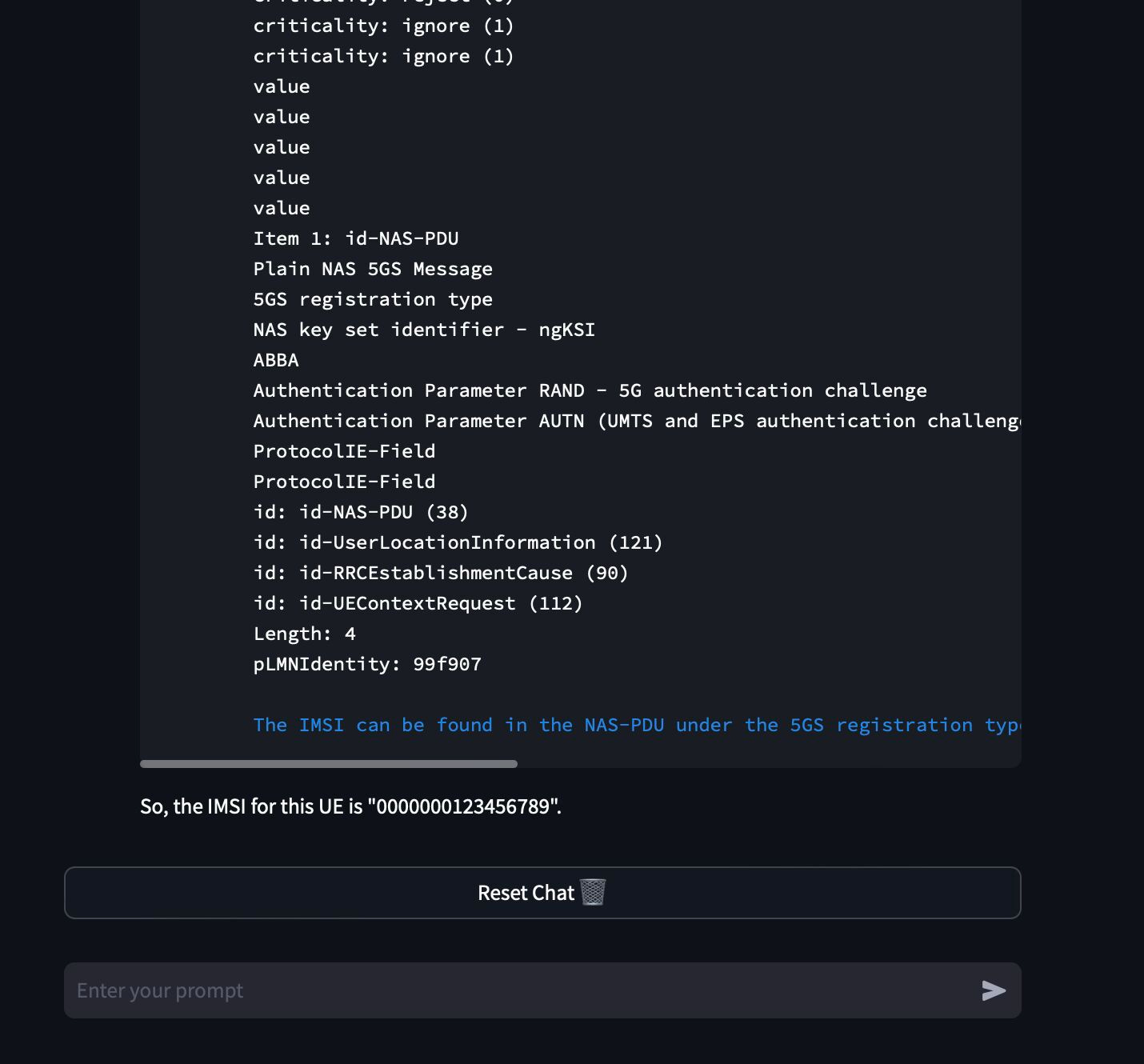This screenshot has width=1144, height=1064.
Task: Click the Reset Chat button
Action: [542, 893]
